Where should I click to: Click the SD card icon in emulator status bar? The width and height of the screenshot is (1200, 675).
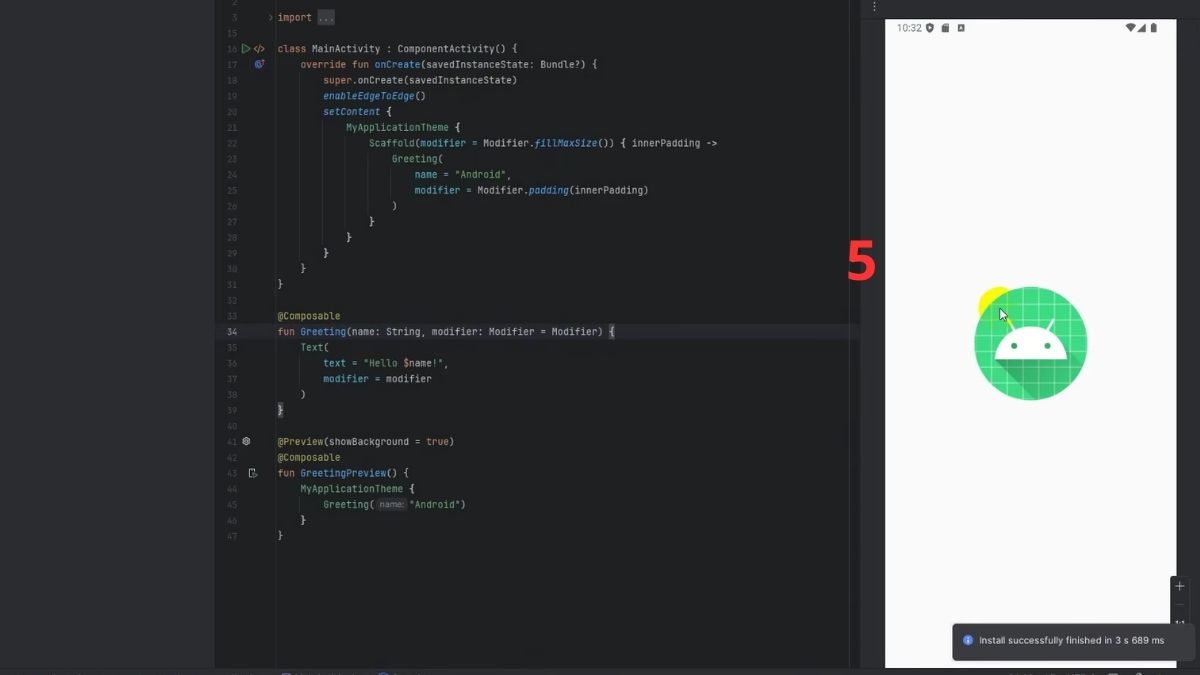pos(945,28)
